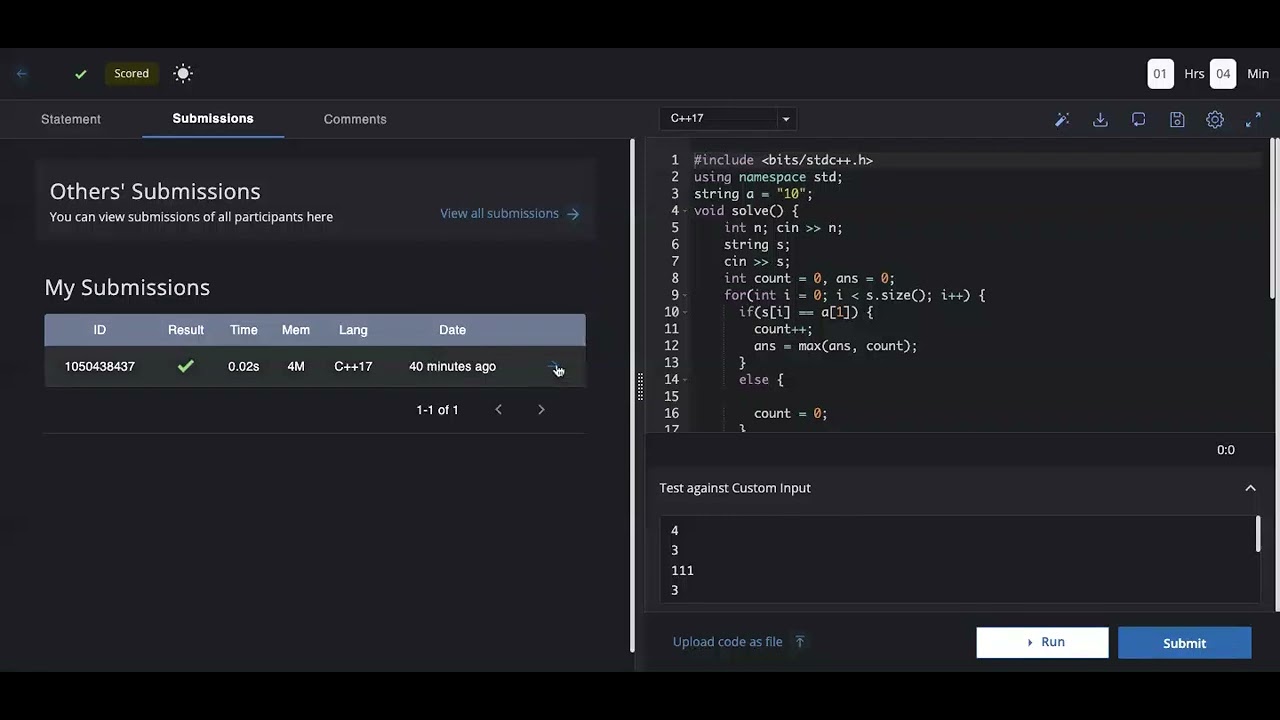Image resolution: width=1280 pixels, height=720 pixels.
Task: Click the 04 minutes timer box
Action: tap(1223, 73)
